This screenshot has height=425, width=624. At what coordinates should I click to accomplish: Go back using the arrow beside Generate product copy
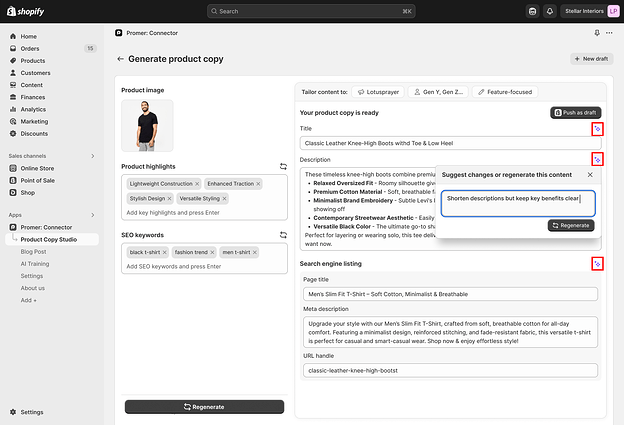click(x=120, y=59)
